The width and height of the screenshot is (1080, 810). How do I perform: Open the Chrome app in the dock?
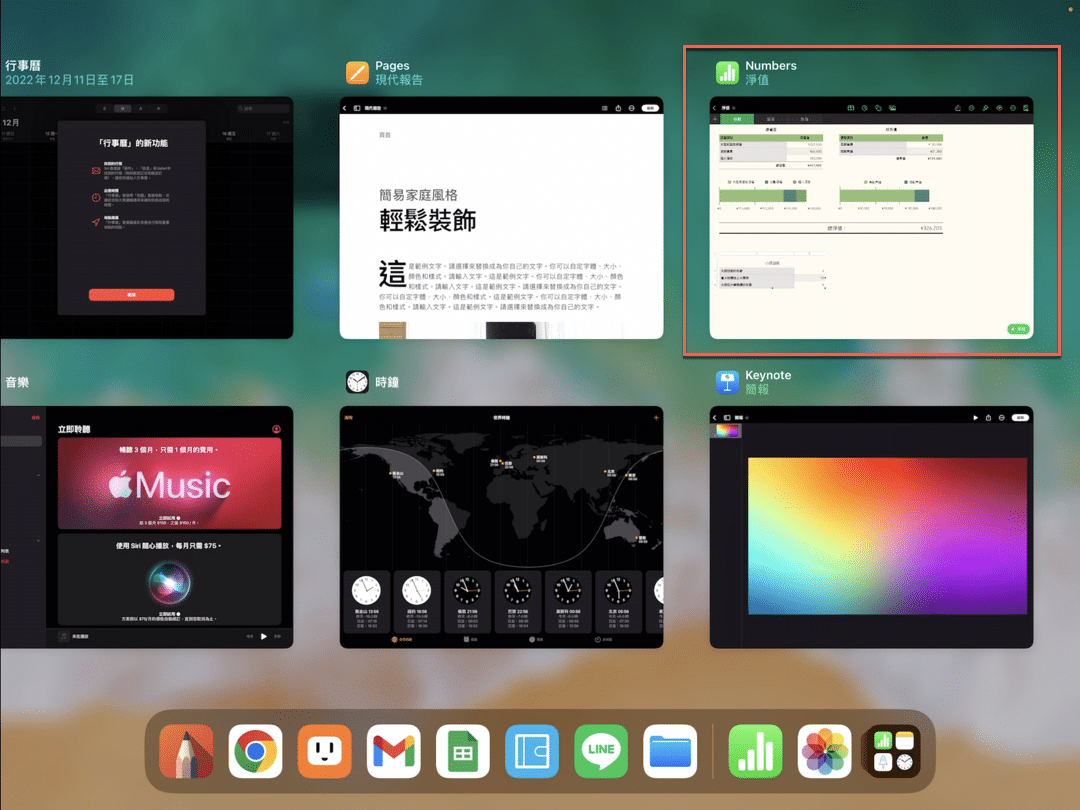(x=255, y=751)
